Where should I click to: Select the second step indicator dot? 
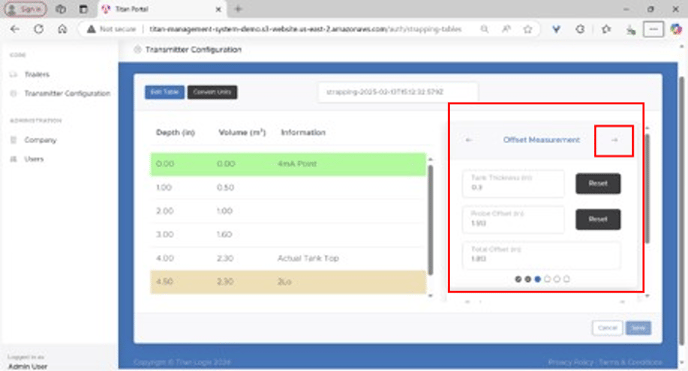528,279
